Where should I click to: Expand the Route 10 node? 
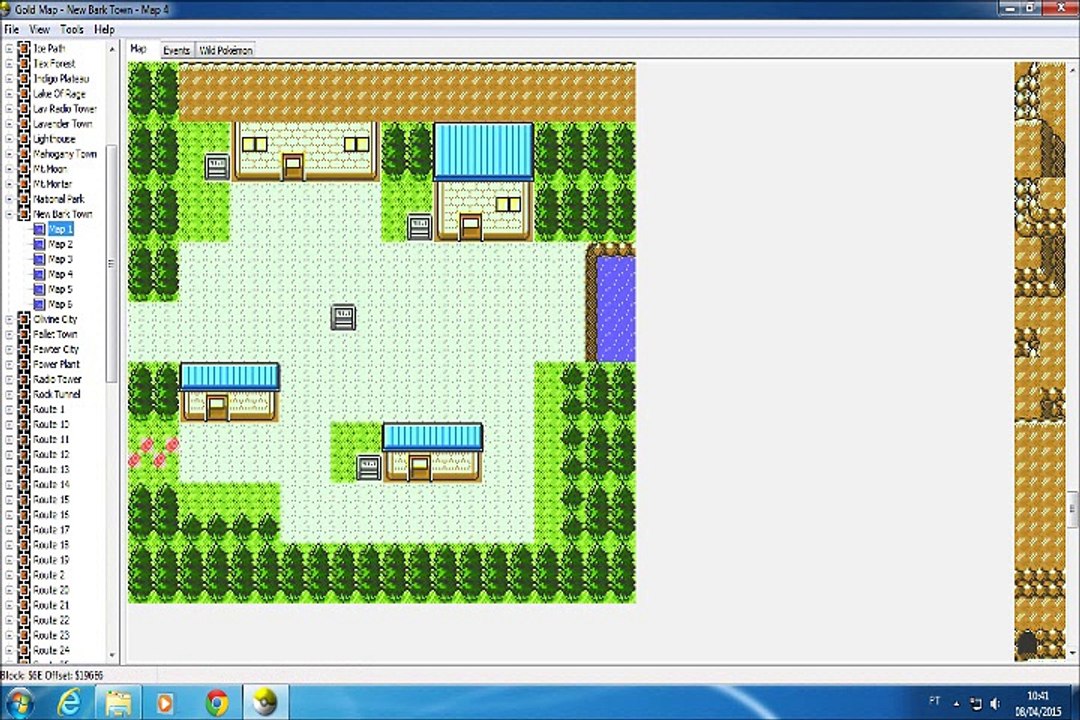point(9,424)
